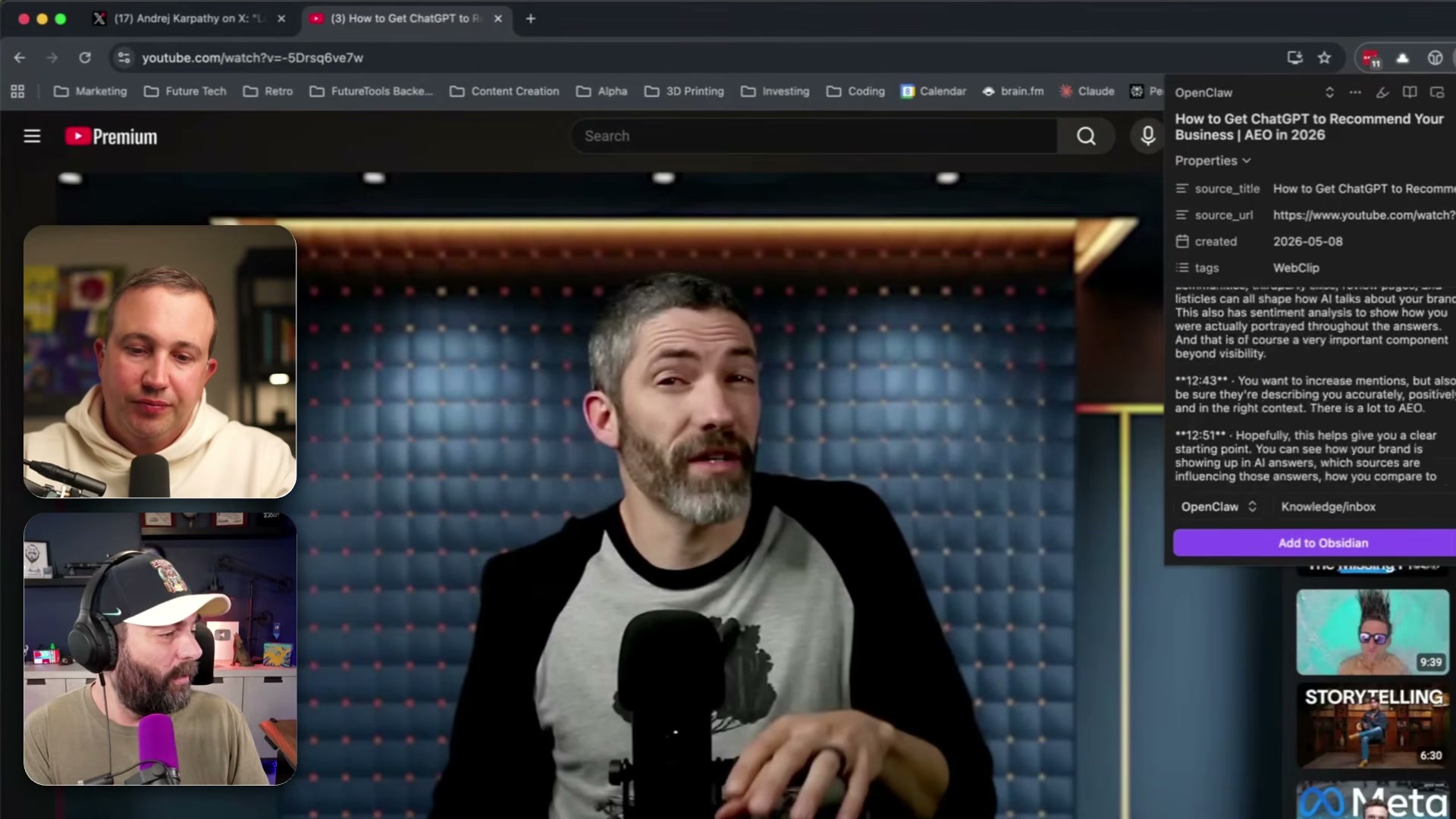Open red extension with 11 badge

click(x=1370, y=58)
